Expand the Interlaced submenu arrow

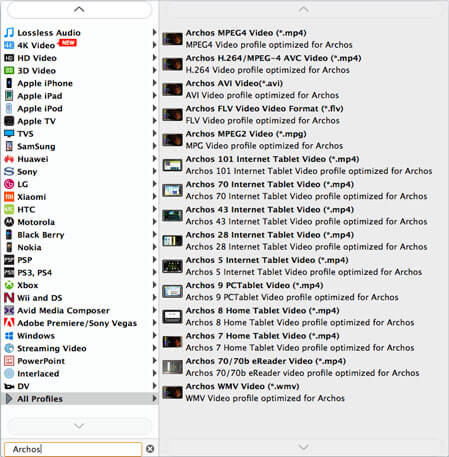point(154,373)
